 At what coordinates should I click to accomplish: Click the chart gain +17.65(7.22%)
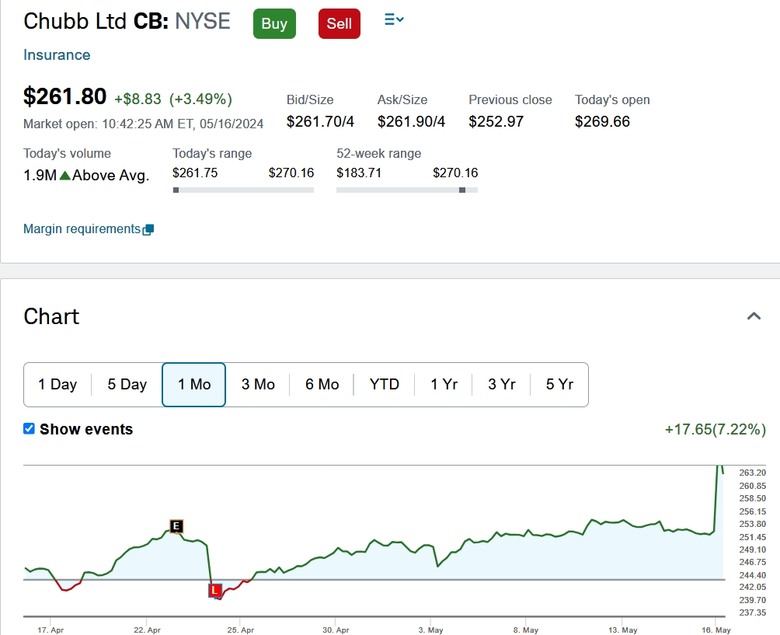tap(715, 429)
